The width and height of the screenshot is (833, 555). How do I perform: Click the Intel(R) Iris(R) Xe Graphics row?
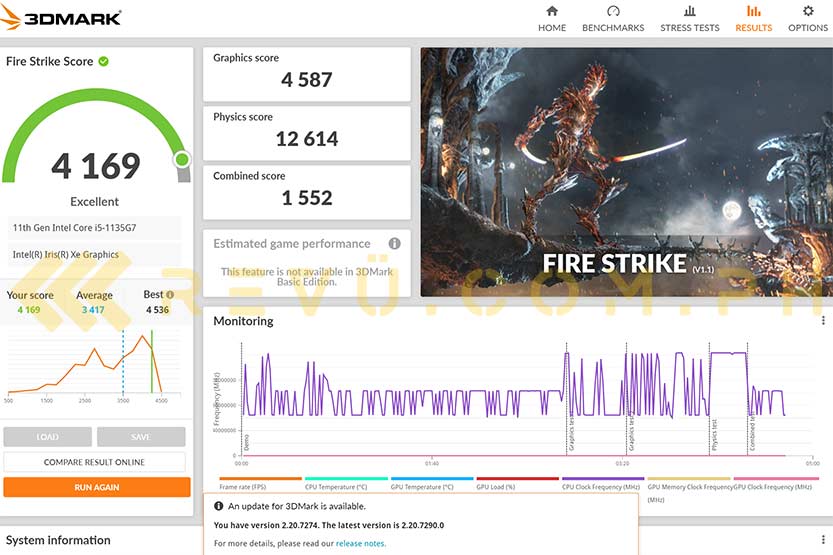94,254
